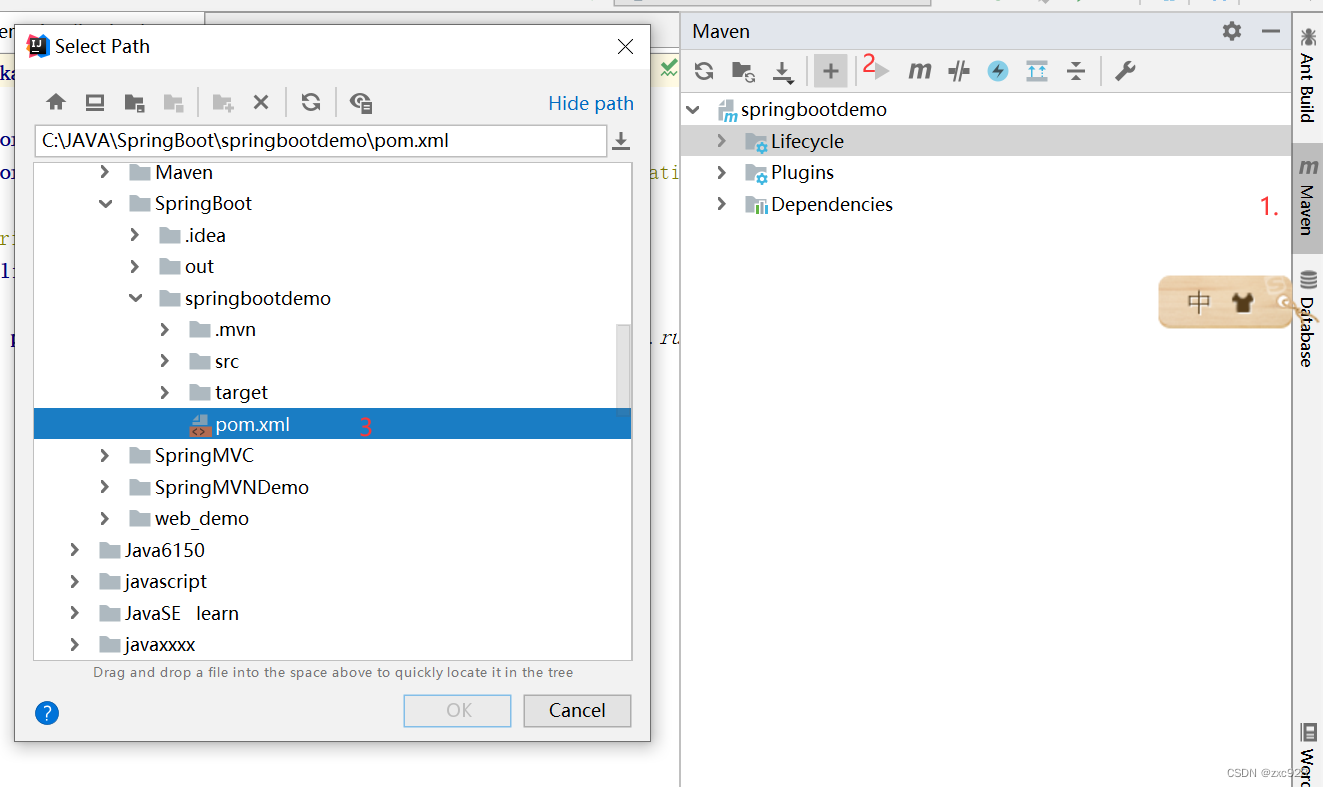This screenshot has width=1323, height=787.
Task: Select the web_demo folder
Action: (x=202, y=519)
